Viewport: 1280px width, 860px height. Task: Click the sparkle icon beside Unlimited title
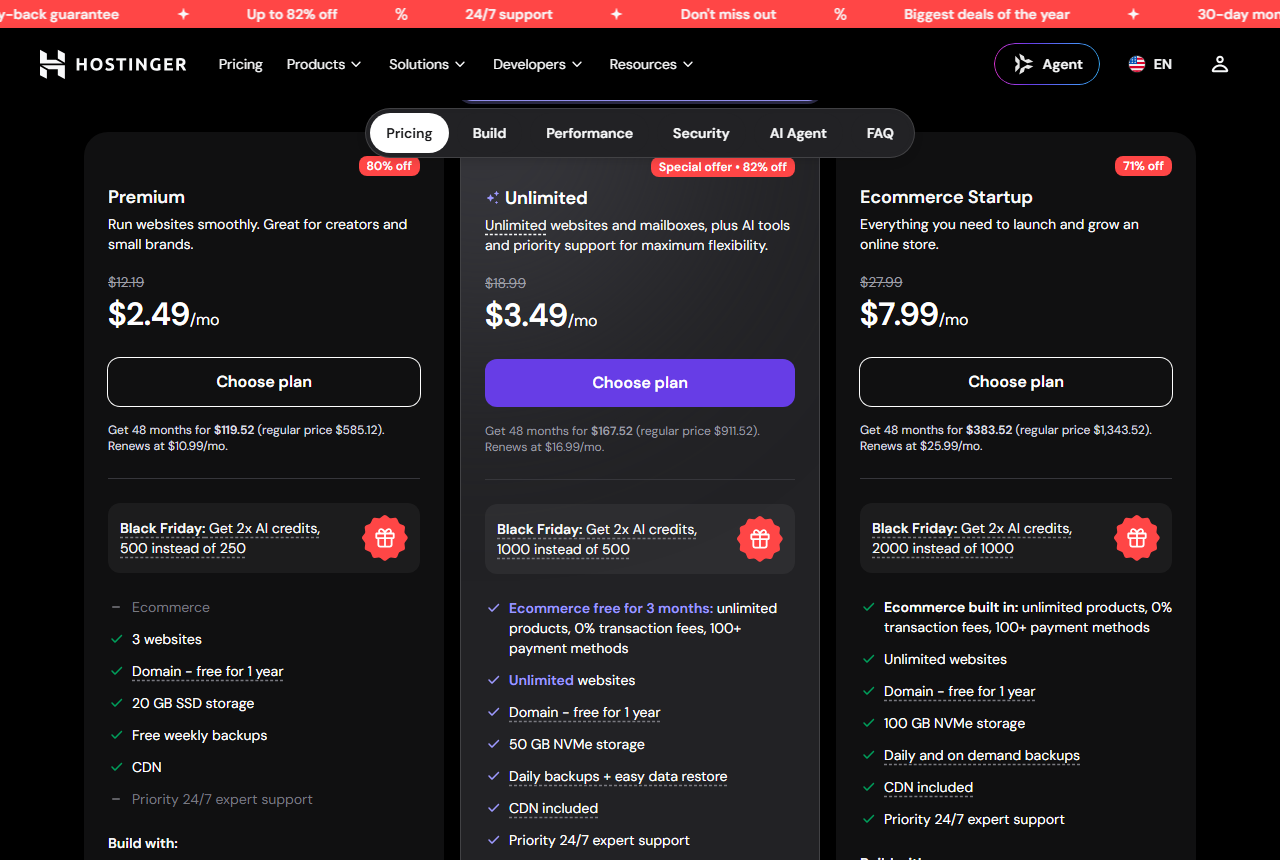click(x=492, y=198)
